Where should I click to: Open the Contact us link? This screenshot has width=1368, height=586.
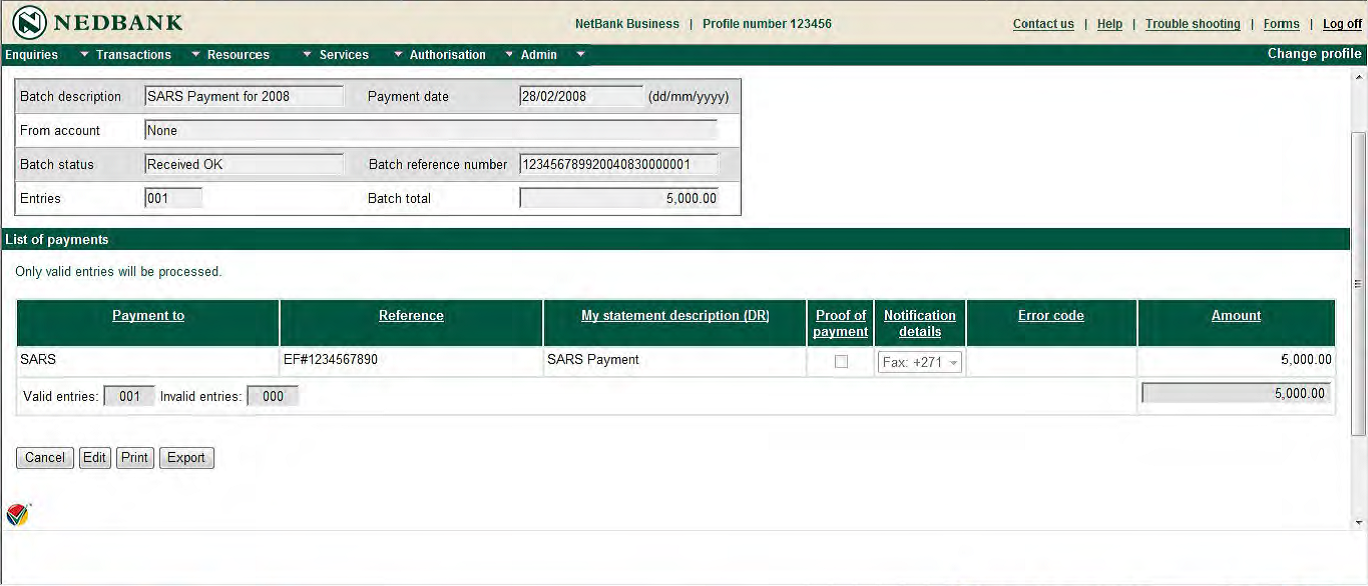point(1043,23)
